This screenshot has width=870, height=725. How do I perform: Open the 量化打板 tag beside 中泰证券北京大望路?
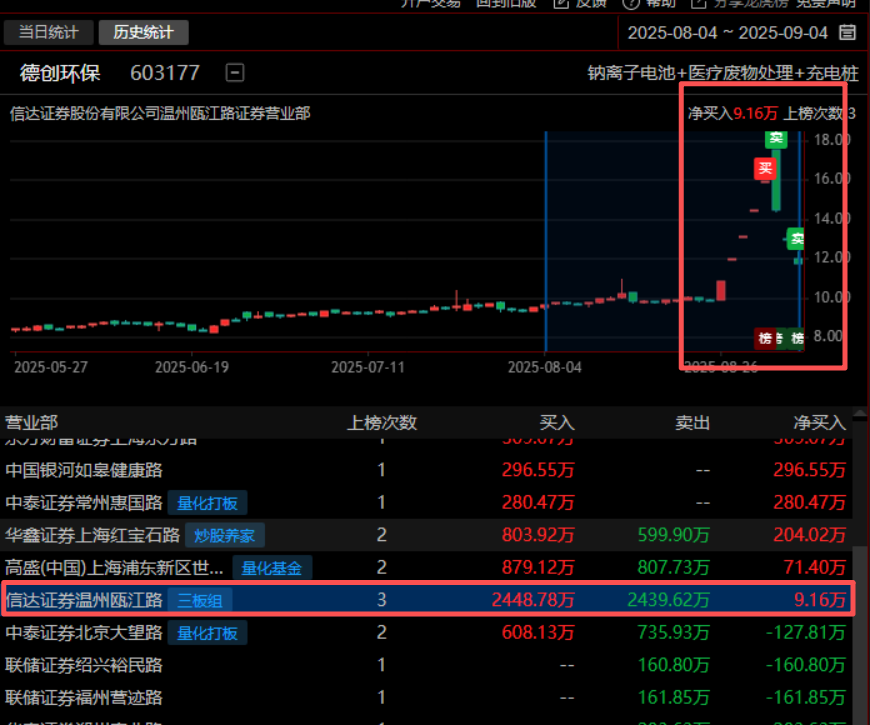[x=207, y=633]
